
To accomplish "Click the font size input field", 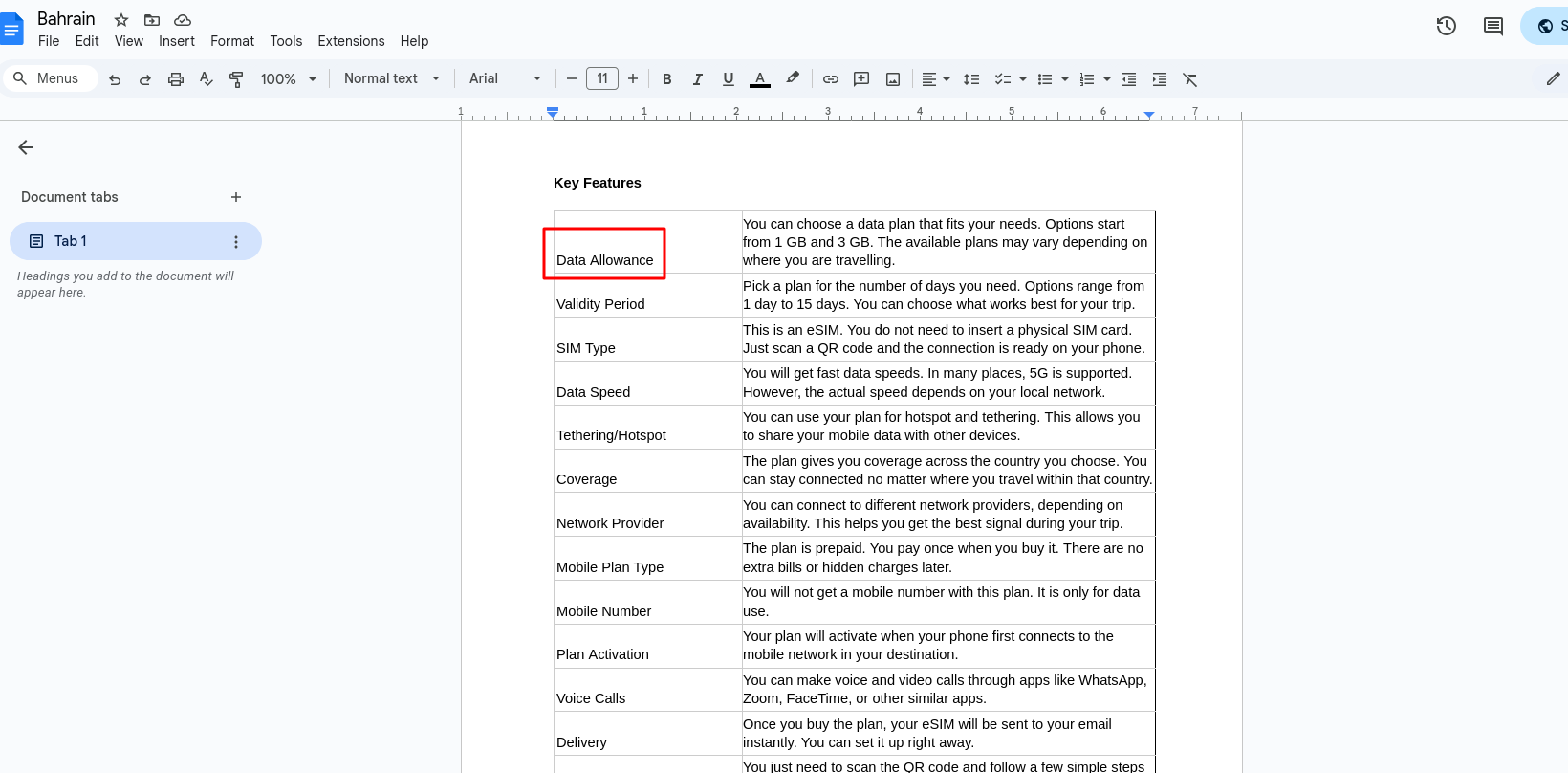I will click(x=602, y=78).
